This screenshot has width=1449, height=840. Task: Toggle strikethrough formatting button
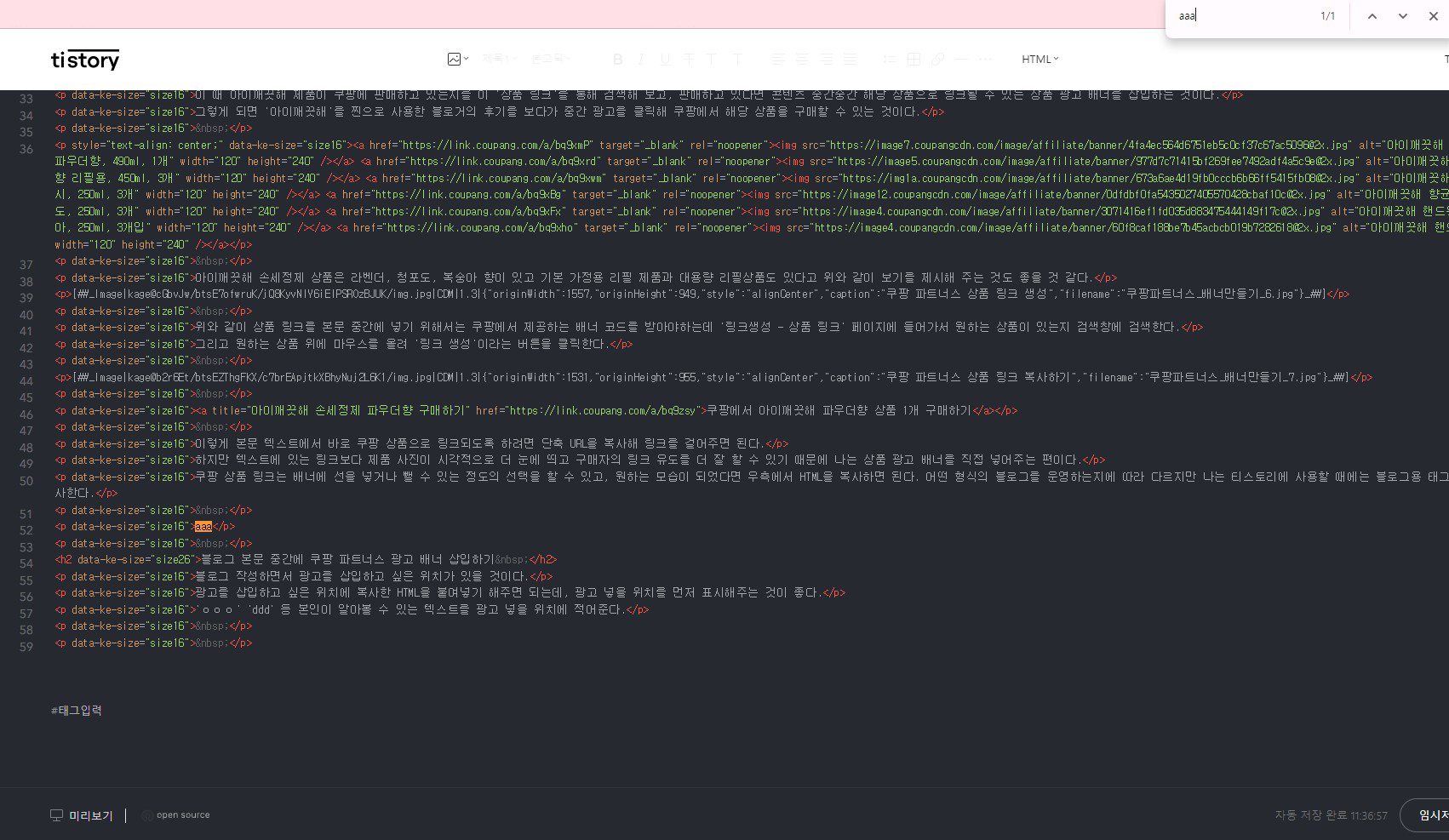[689, 59]
